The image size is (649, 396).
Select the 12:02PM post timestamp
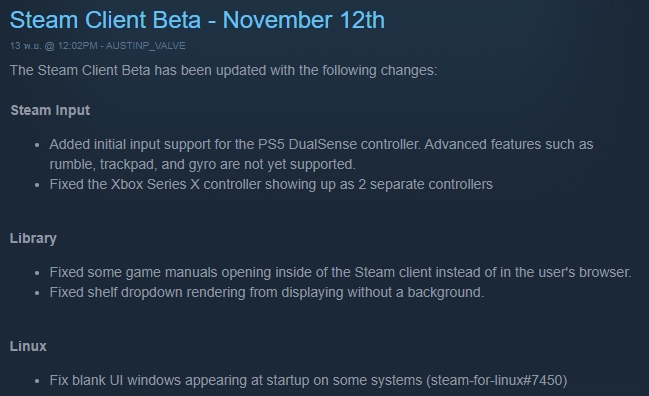coord(77,46)
